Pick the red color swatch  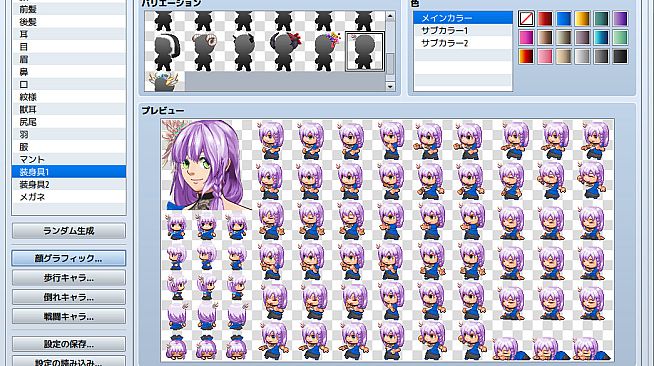(545, 19)
